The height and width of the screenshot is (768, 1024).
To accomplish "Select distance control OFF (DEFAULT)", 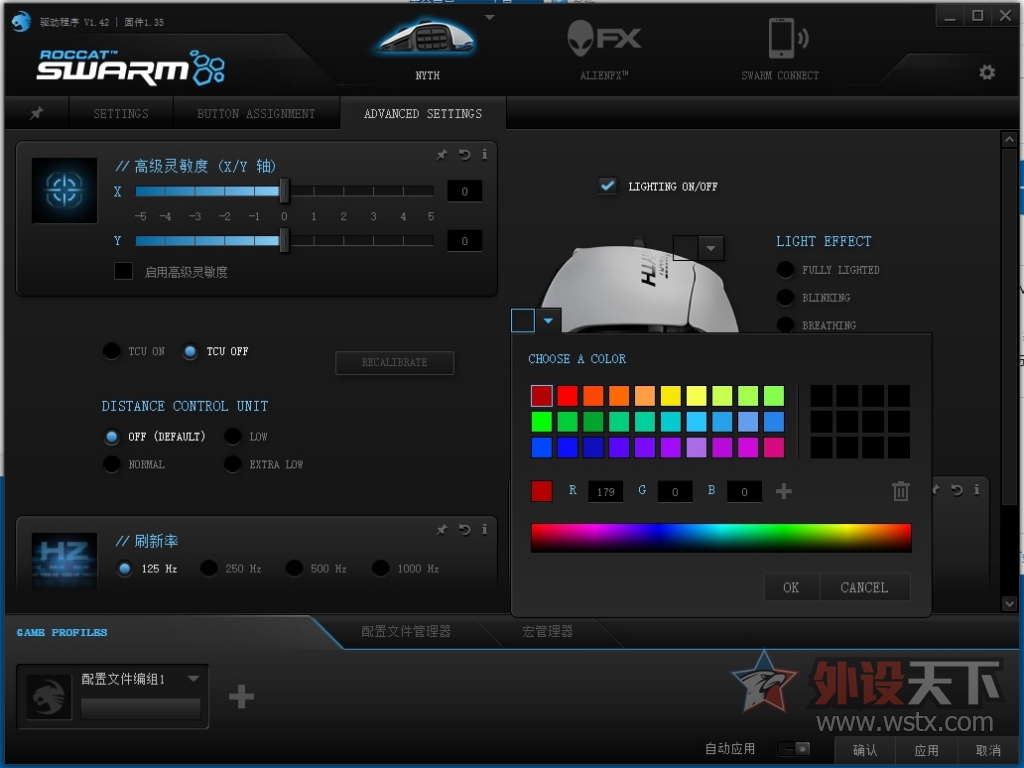I will pyautogui.click(x=112, y=437).
